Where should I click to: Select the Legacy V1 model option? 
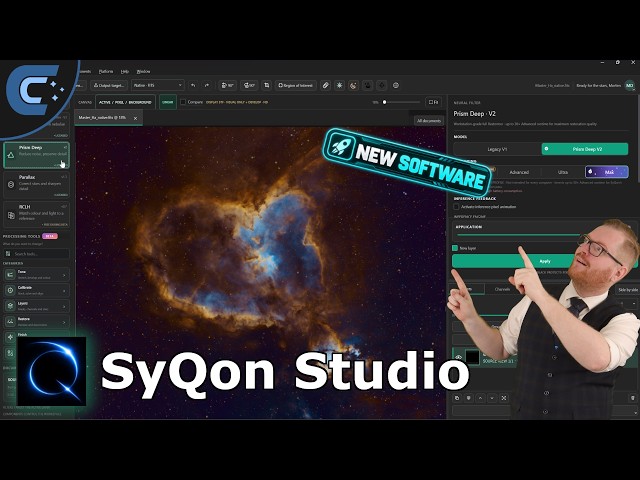pos(497,149)
